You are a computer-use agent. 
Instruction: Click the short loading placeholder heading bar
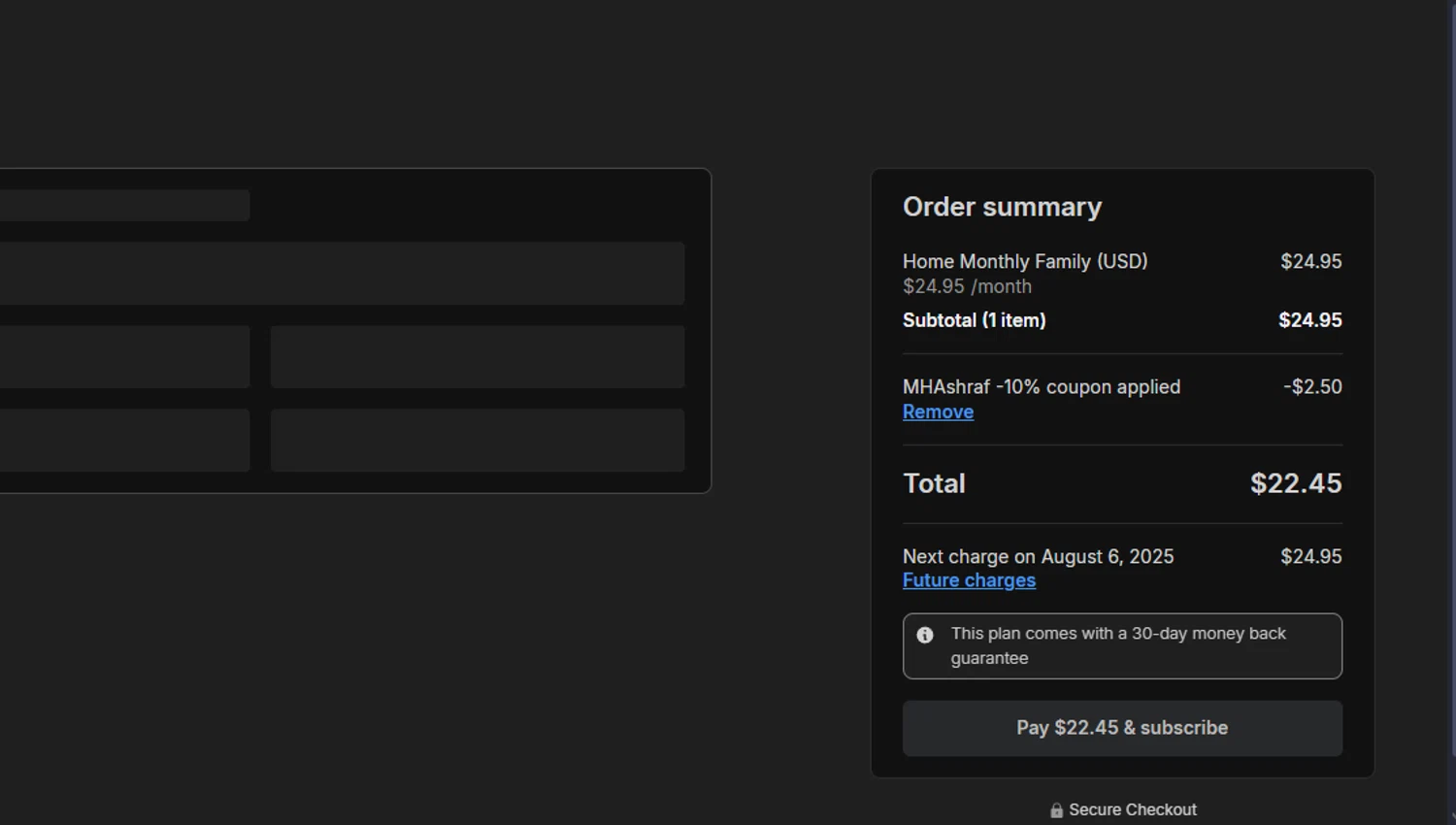coord(124,206)
